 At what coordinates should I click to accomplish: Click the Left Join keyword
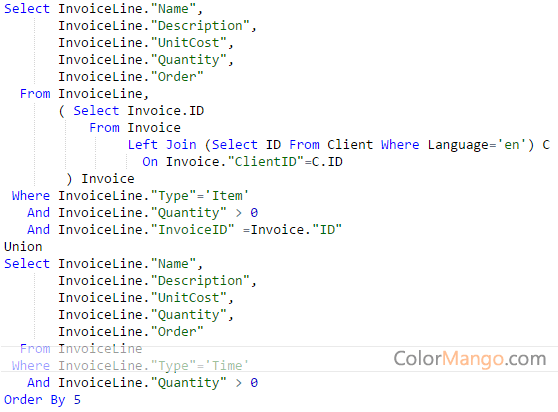pyautogui.click(x=162, y=144)
